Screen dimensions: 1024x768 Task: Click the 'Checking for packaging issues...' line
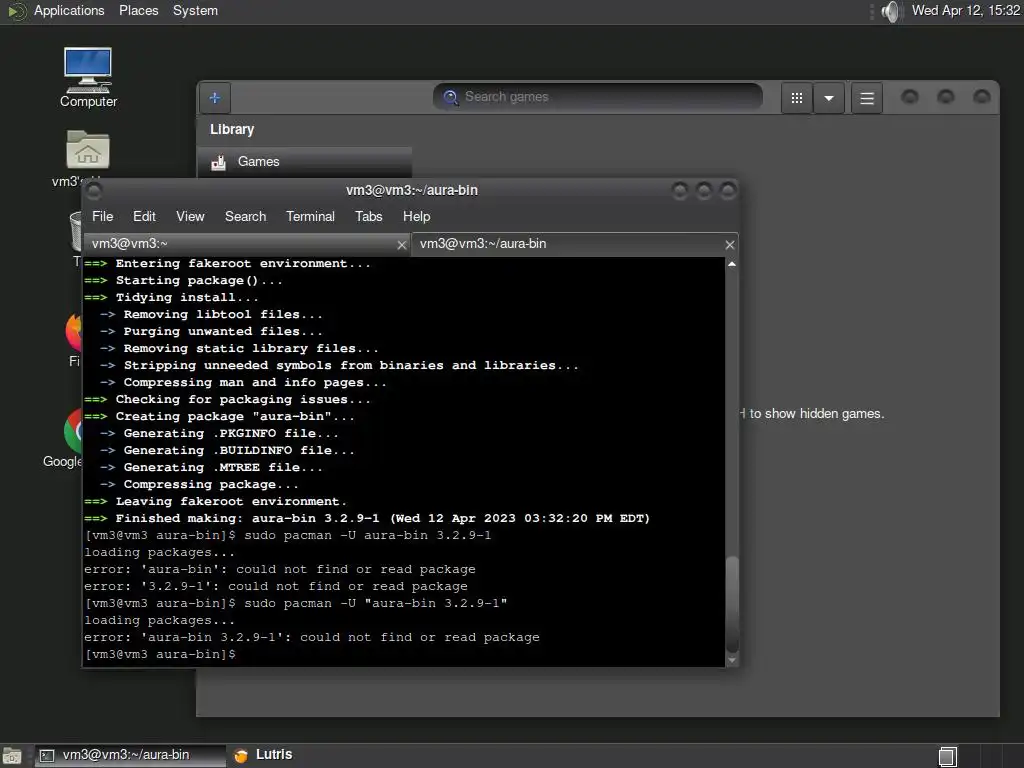click(227, 400)
